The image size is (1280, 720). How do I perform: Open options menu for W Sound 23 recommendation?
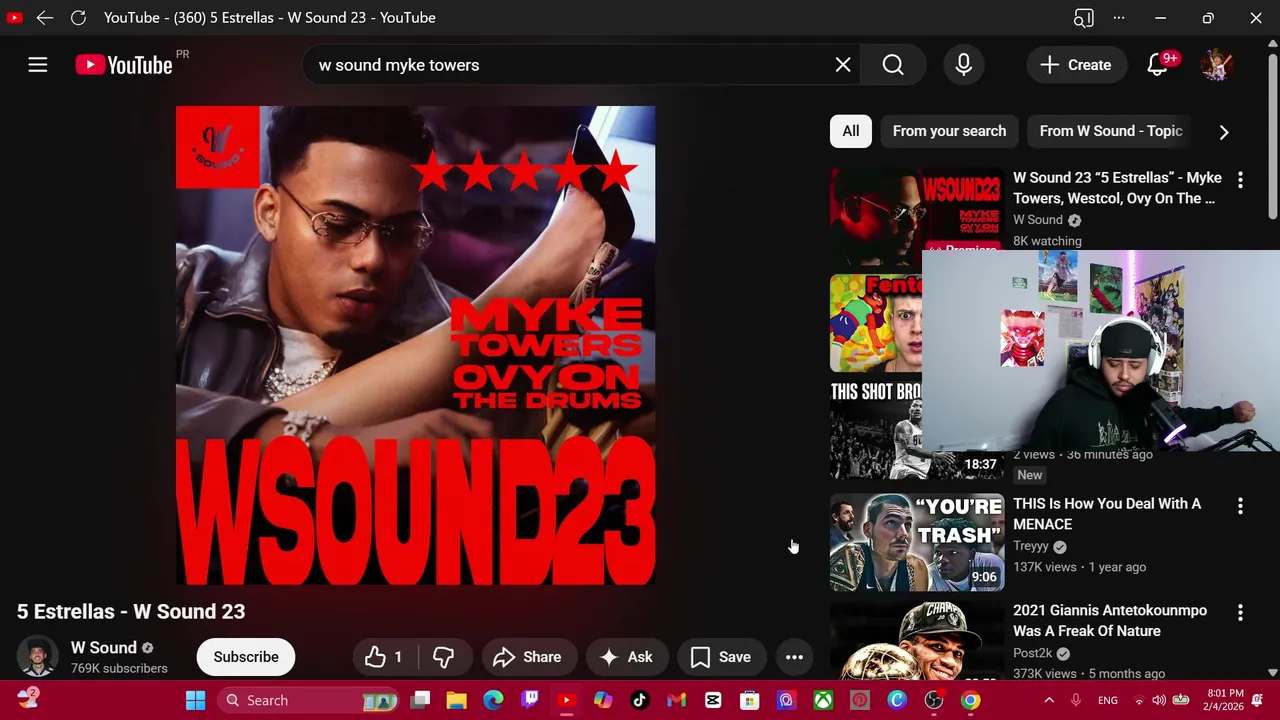coord(1240,180)
